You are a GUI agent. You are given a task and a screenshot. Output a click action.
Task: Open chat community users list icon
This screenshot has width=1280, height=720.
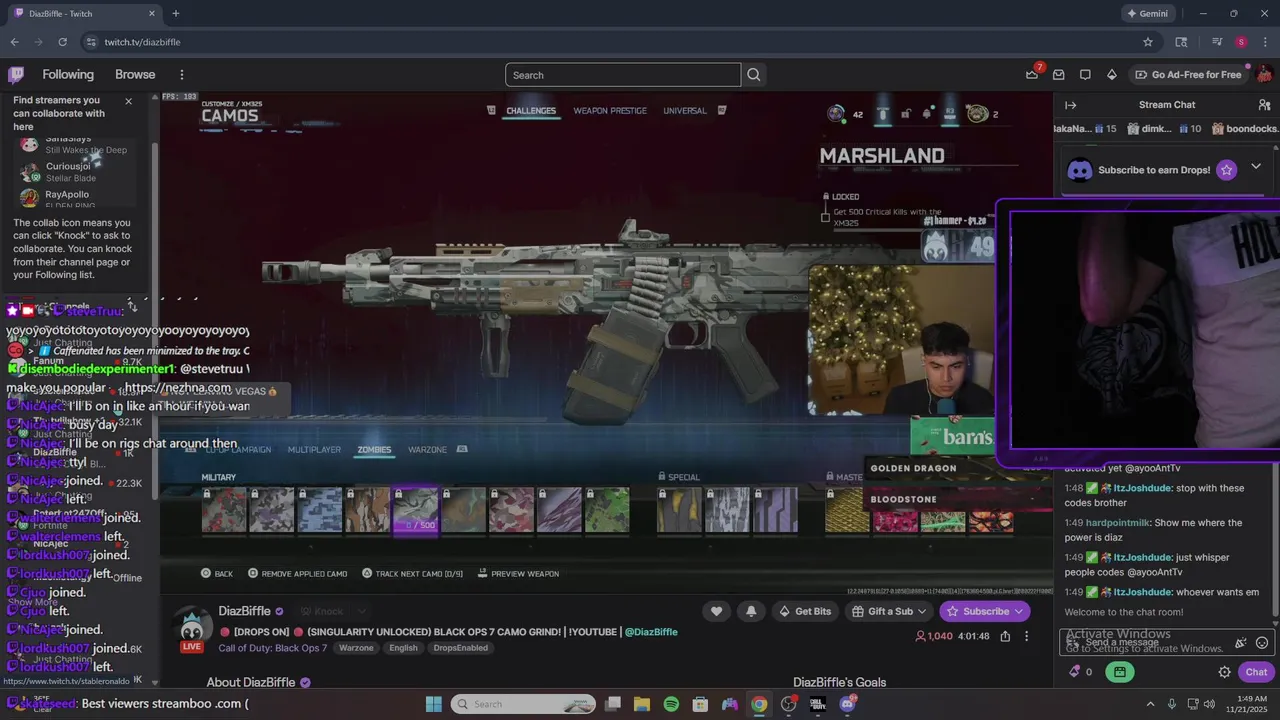1264,105
